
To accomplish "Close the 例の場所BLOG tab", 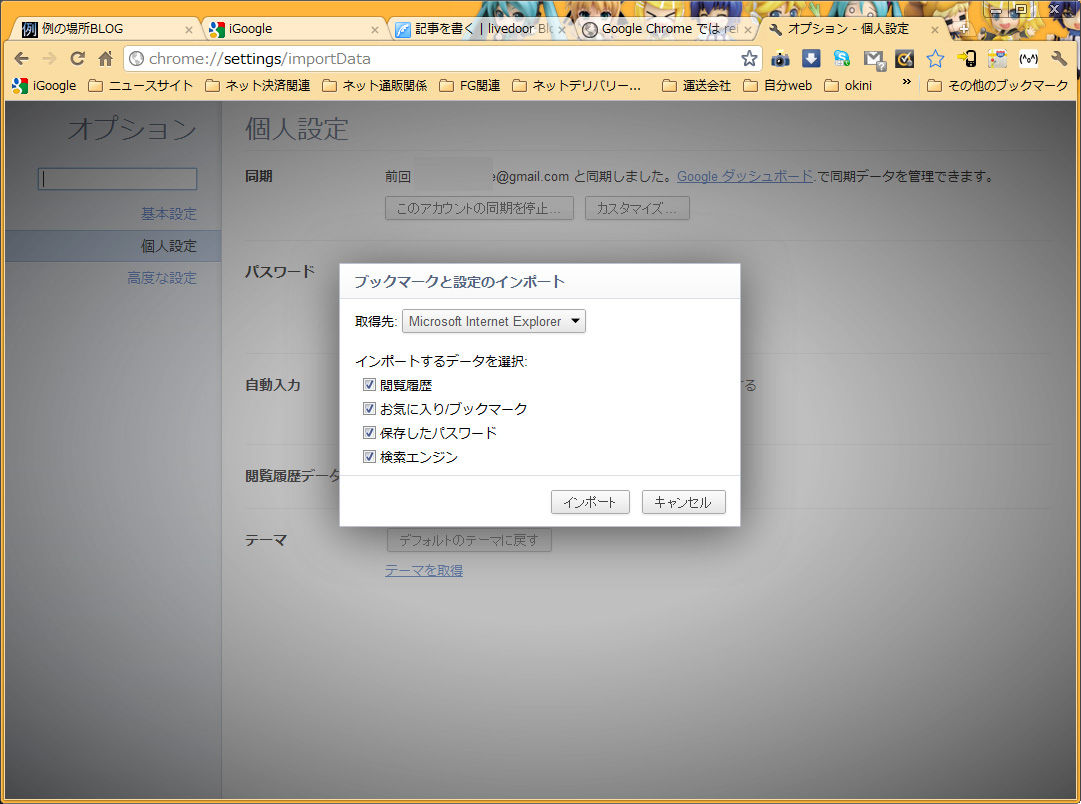I will 189,30.
